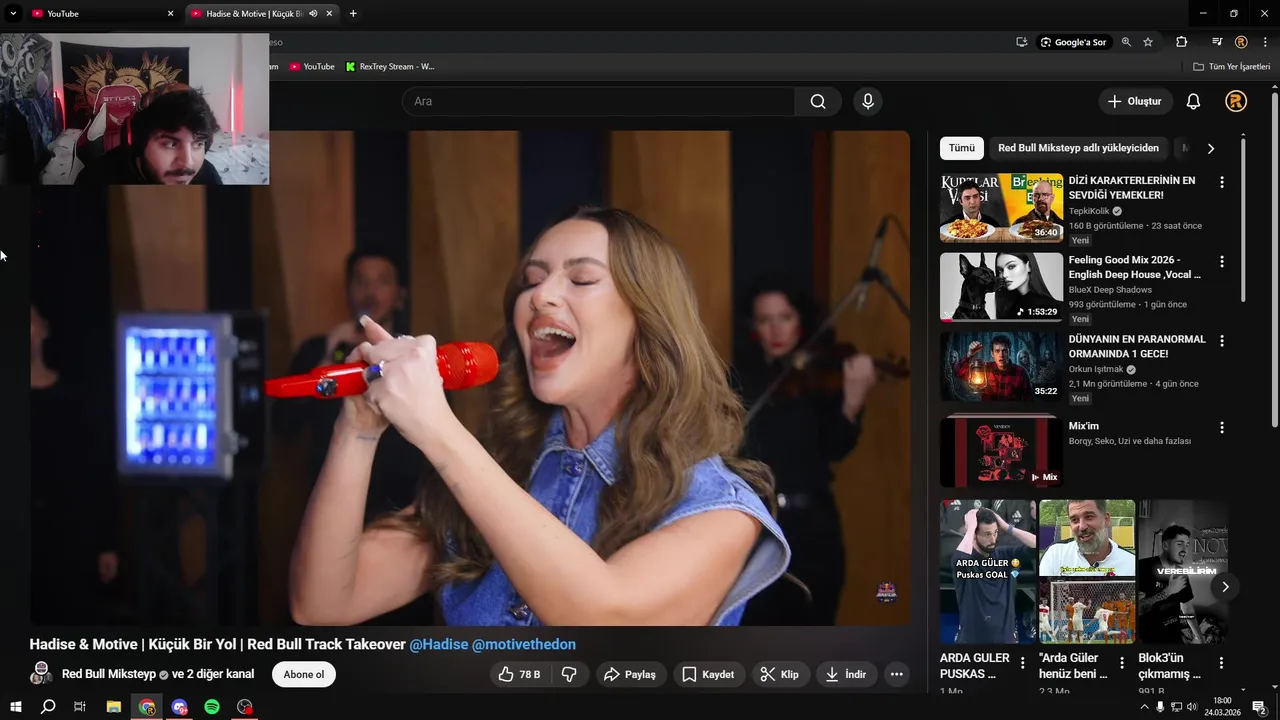Click the Google'a Sor button
Viewport: 1280px width, 720px height.
pos(1073,42)
